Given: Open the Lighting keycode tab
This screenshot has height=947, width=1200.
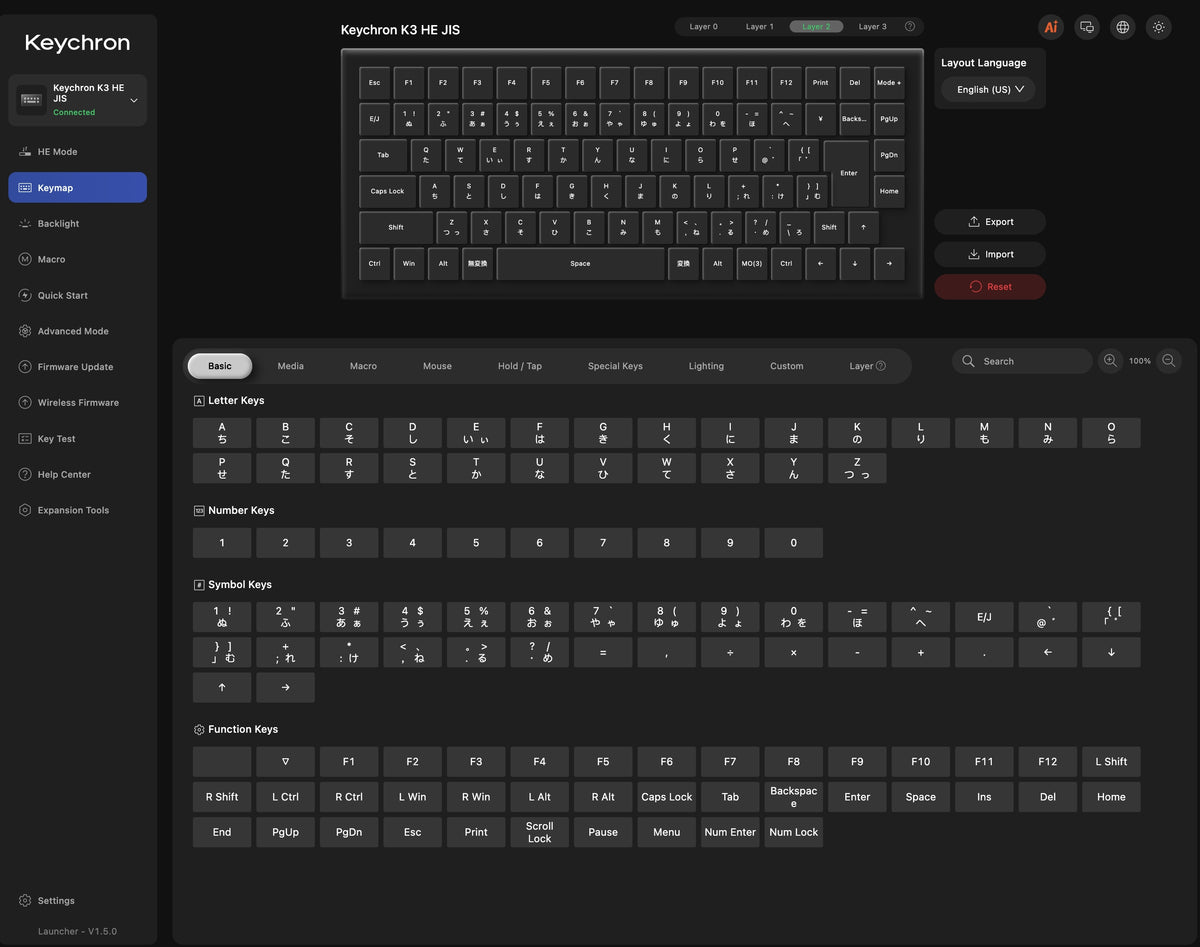Looking at the screenshot, I should 706,366.
